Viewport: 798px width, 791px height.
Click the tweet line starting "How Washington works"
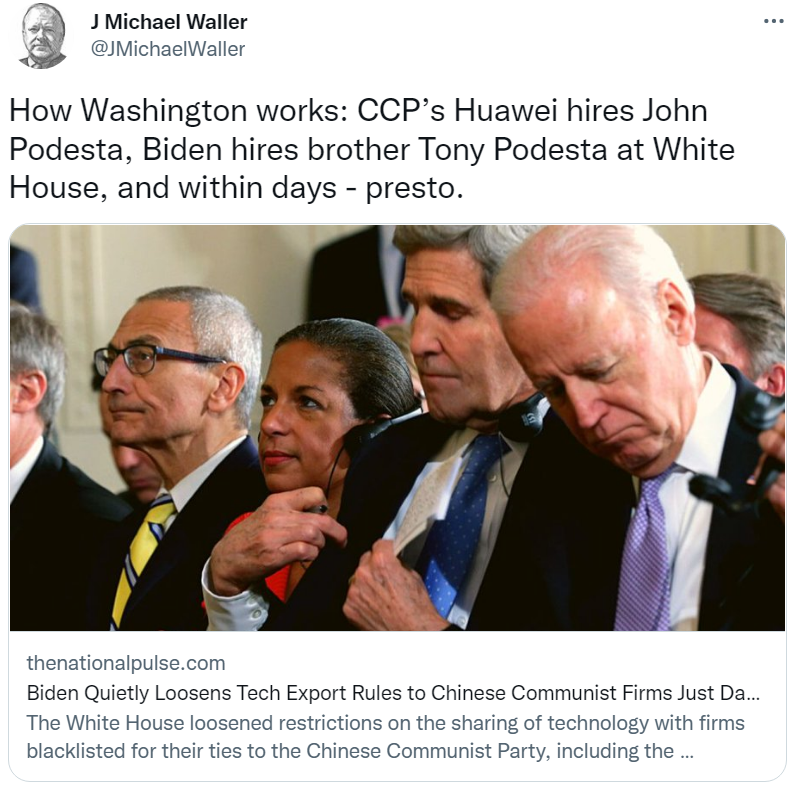point(358,110)
